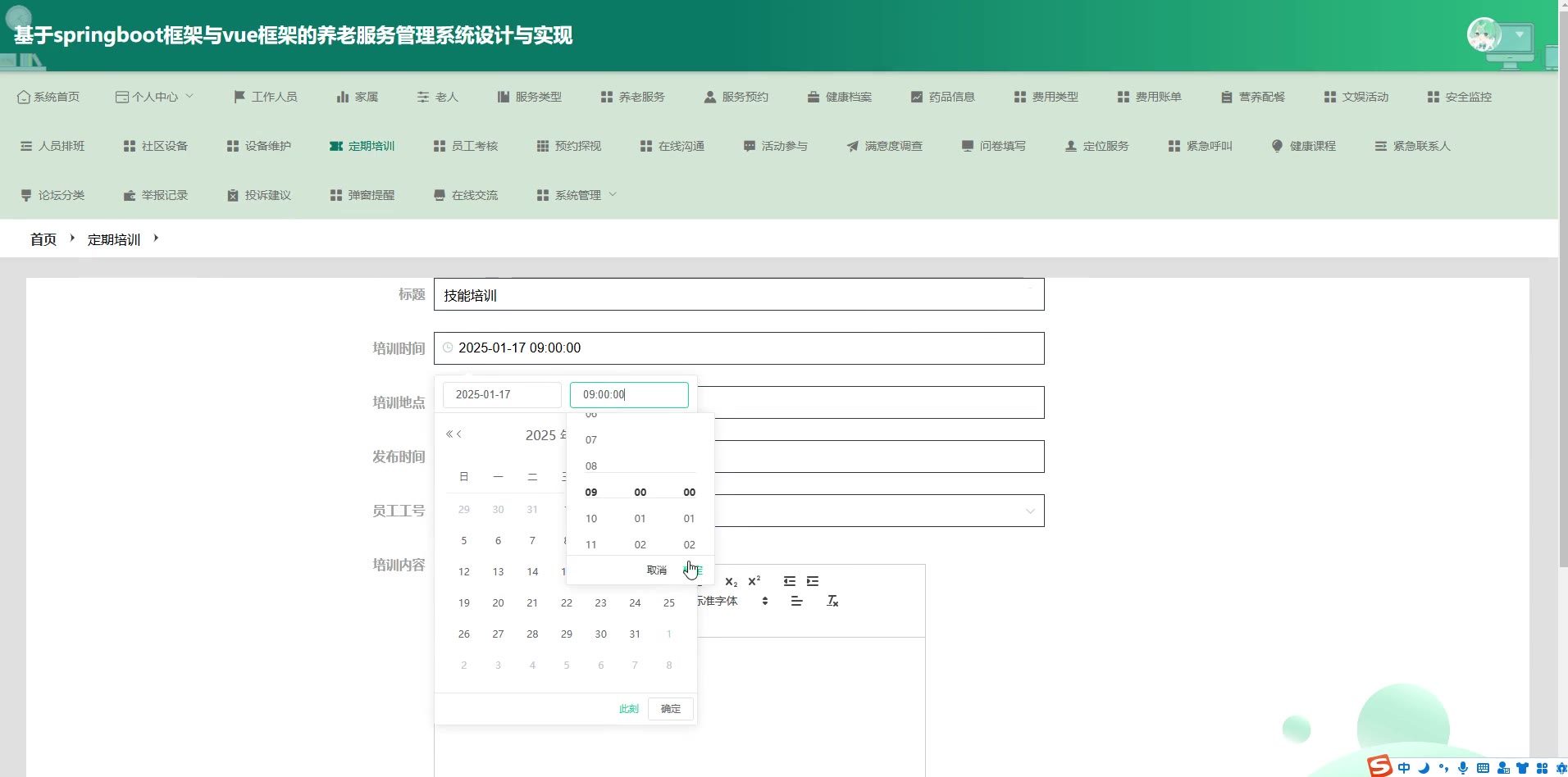Expand the 系统管理 menu
The height and width of the screenshot is (777, 1568).
[x=577, y=195]
